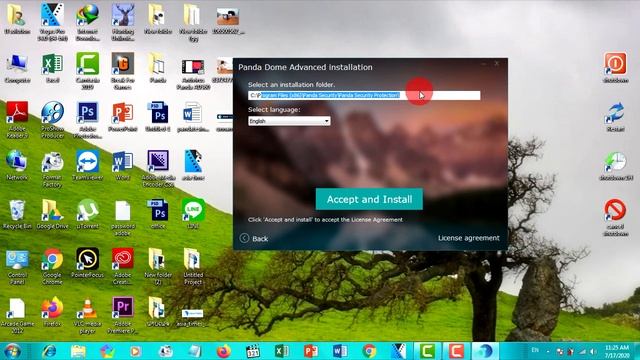Select the Excel shortcut on the desktop
Viewport: 640px width, 360px height.
tap(52, 69)
